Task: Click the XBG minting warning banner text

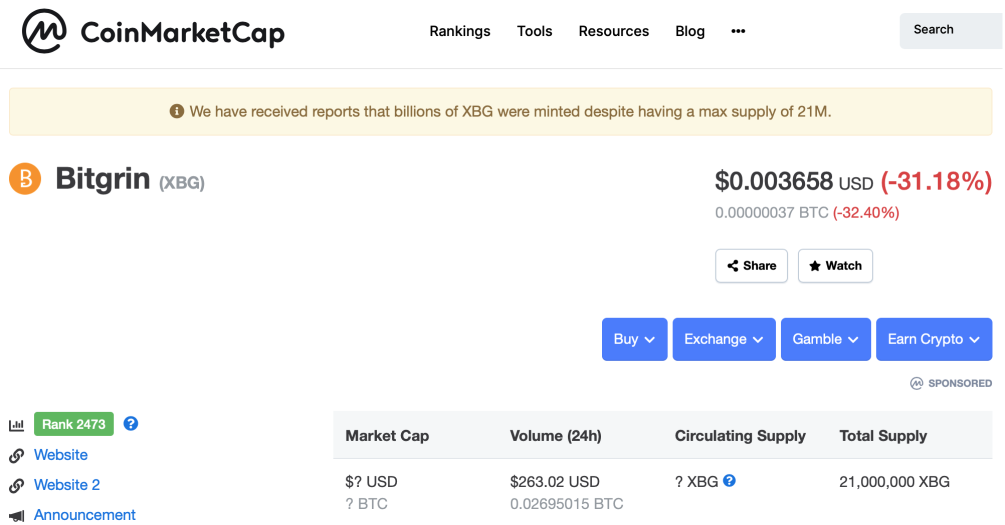Action: [510, 112]
